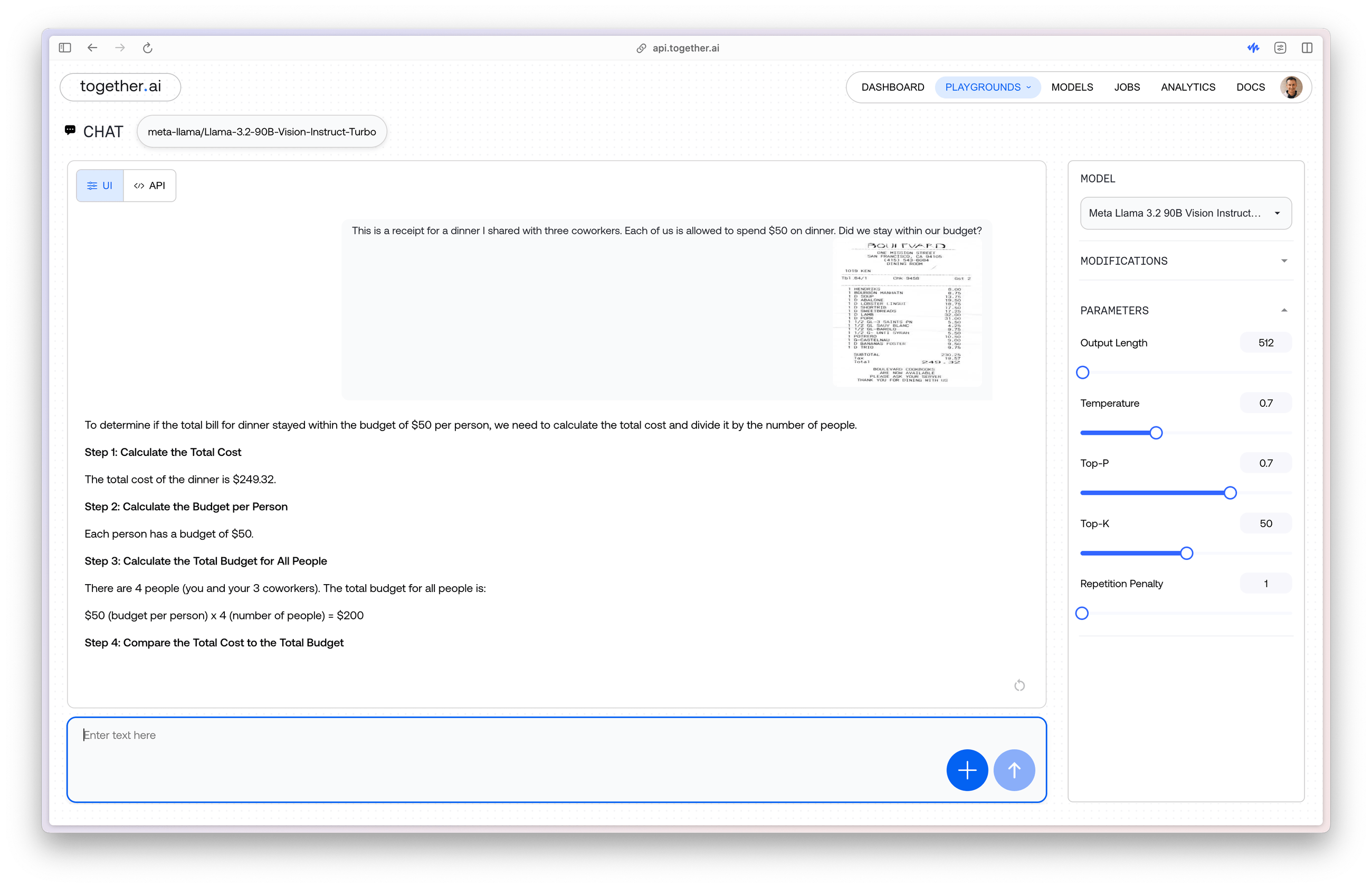This screenshot has height=888, width=1372.
Task: Open the profile avatar menu
Action: coord(1291,87)
